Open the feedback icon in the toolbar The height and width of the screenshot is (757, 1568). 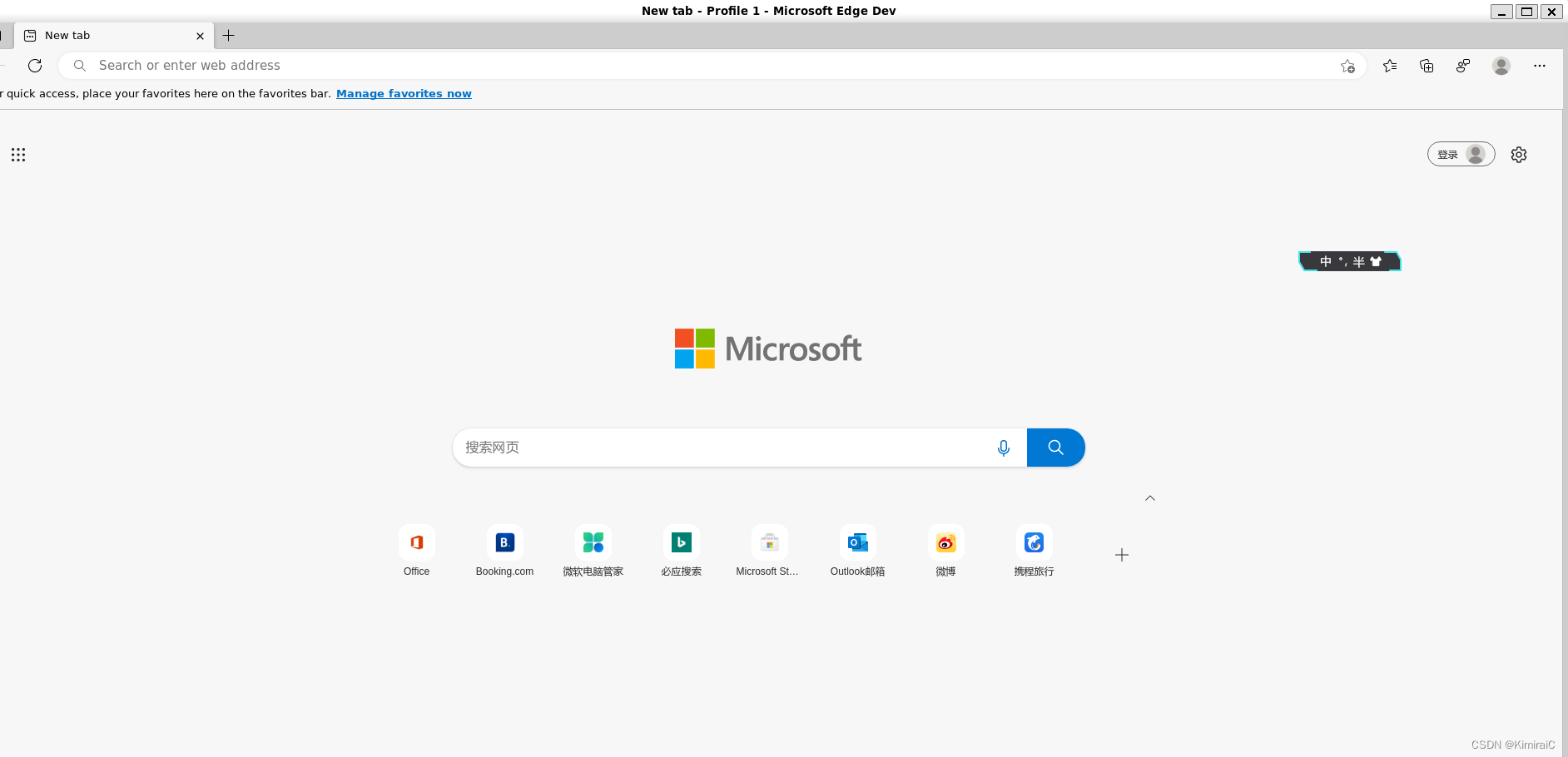point(1463,66)
